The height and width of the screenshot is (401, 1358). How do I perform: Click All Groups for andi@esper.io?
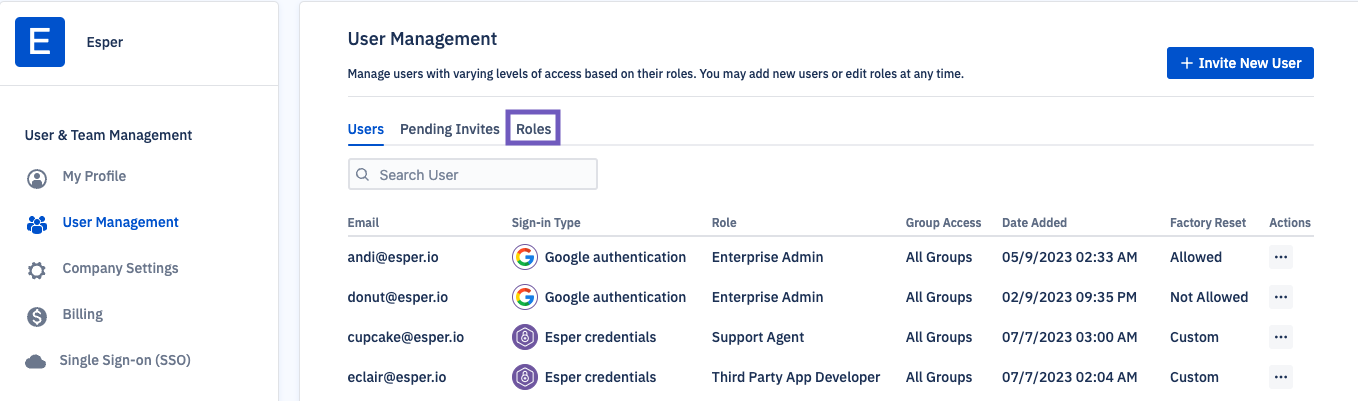click(939, 257)
